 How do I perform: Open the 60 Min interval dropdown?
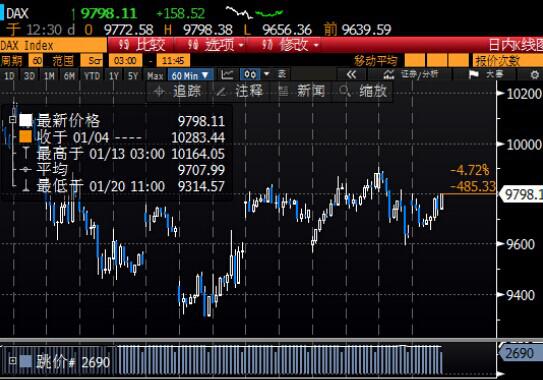(x=190, y=75)
